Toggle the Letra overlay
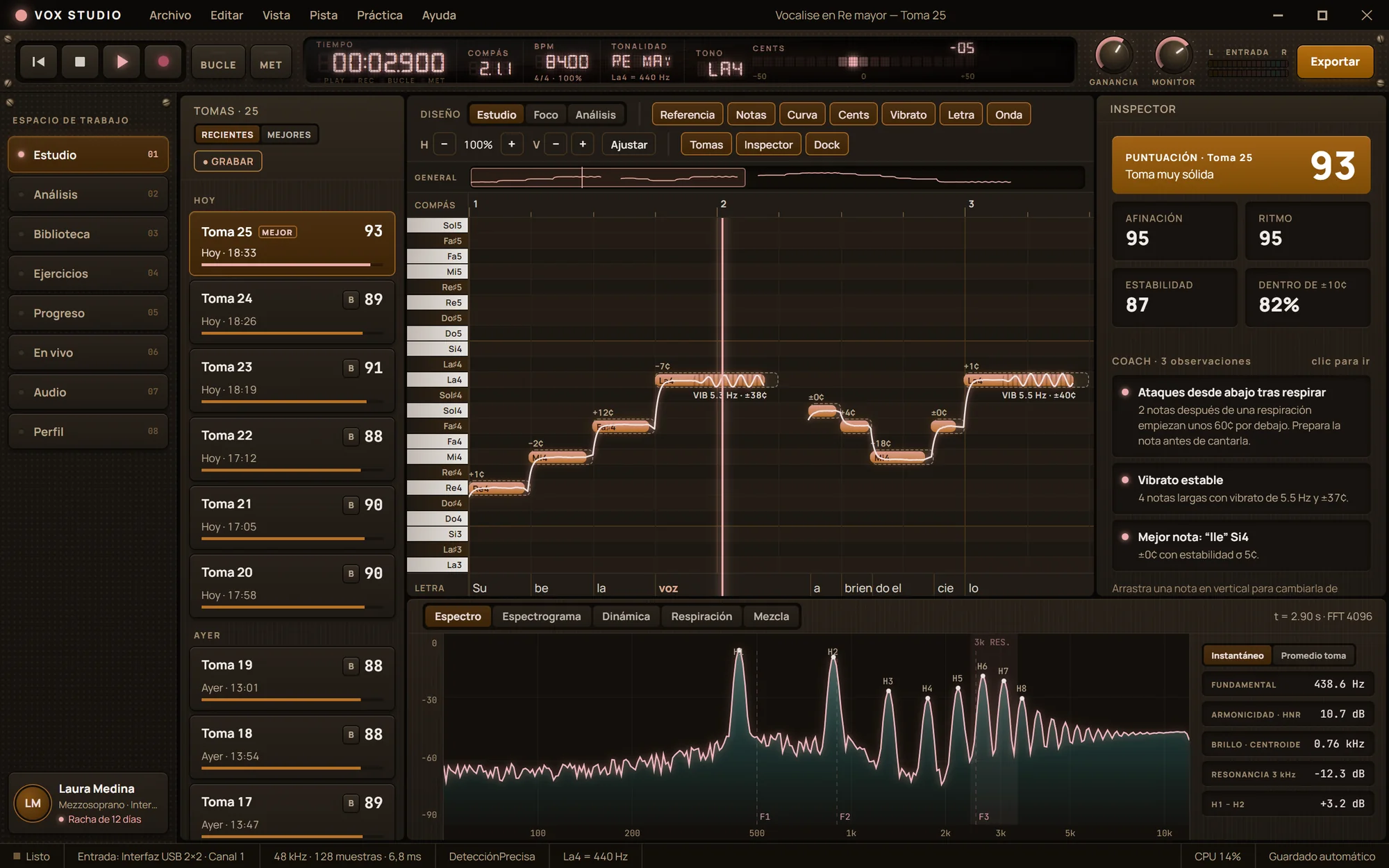The image size is (1389, 868). point(960,115)
